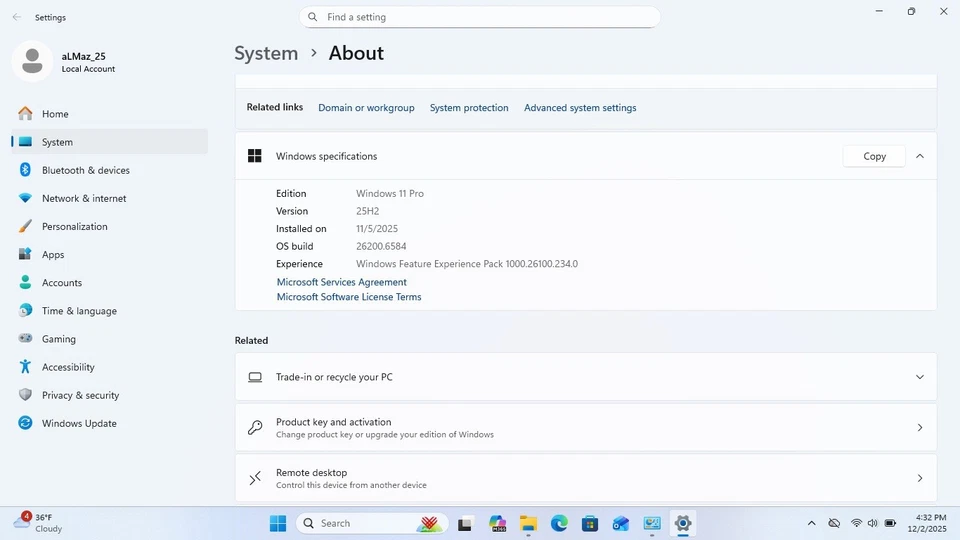The image size is (960, 540).
Task: Click the Time & language globe icon
Action: [25, 310]
